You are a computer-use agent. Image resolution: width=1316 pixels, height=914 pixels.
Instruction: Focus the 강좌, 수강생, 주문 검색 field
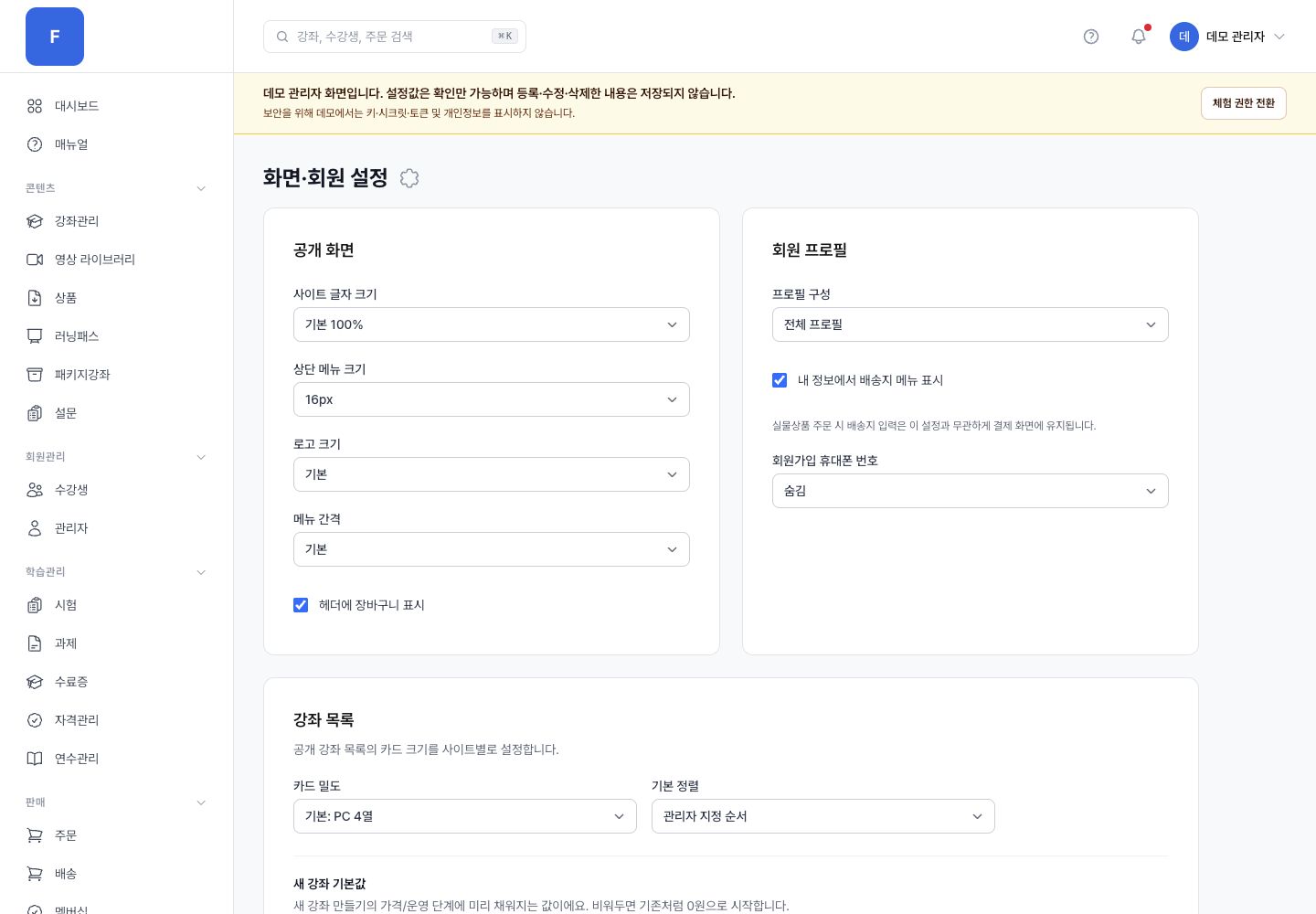(395, 37)
